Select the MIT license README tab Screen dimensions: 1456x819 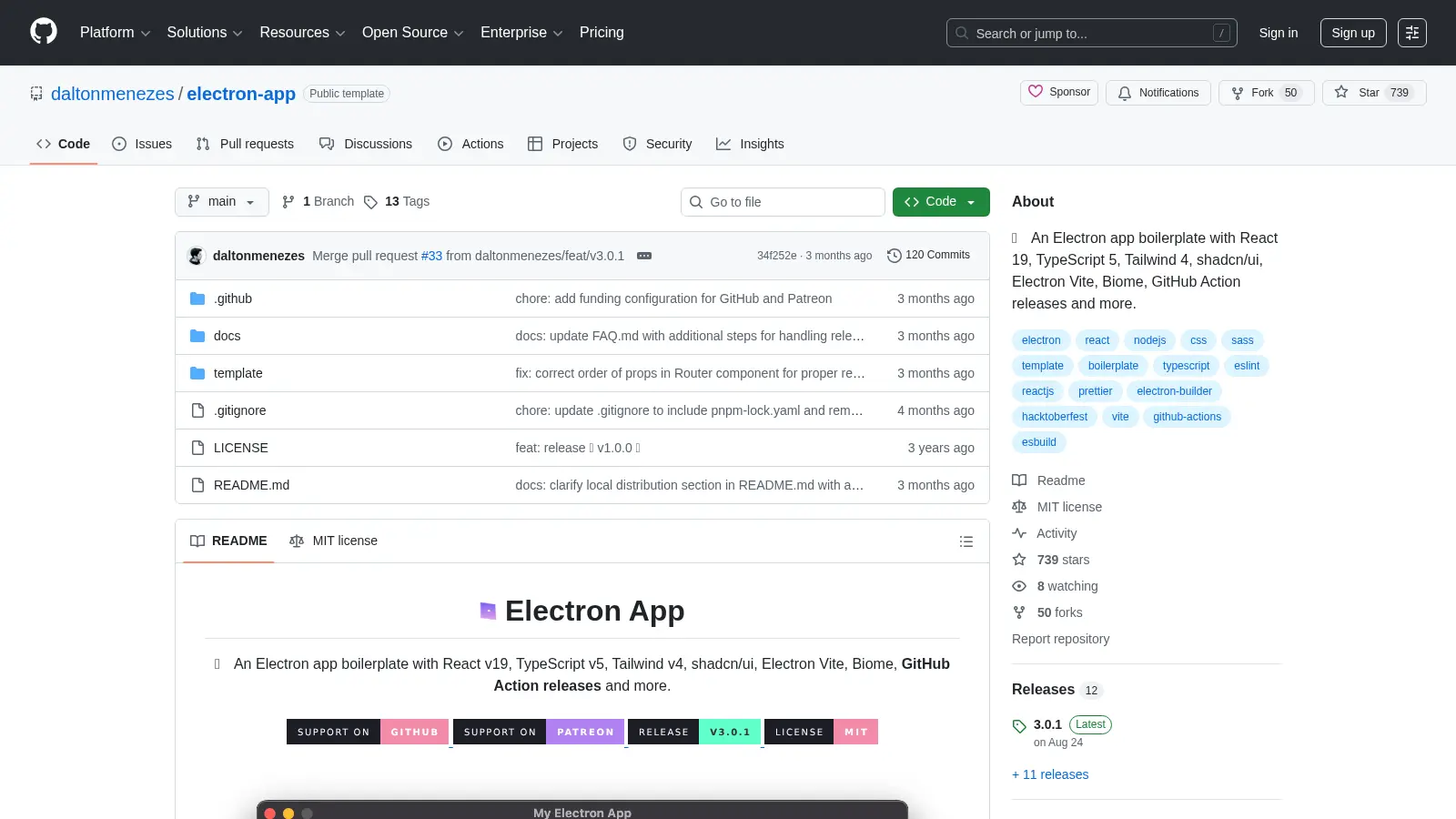pyautogui.click(x=333, y=541)
